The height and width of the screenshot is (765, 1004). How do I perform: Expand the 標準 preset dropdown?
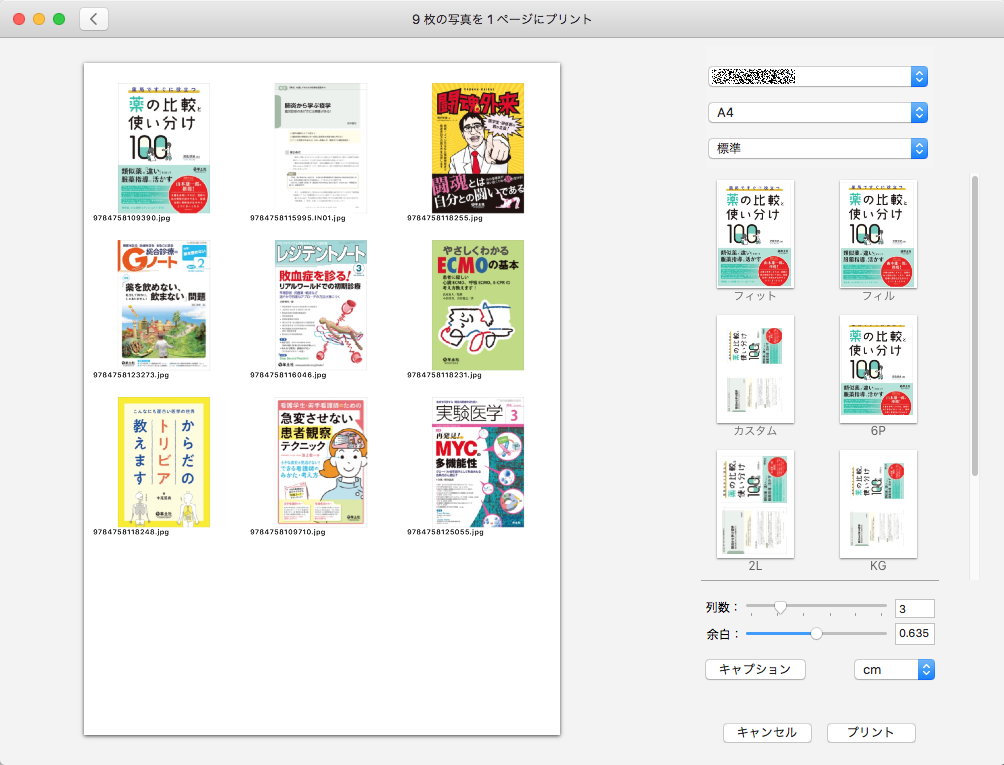[818, 148]
